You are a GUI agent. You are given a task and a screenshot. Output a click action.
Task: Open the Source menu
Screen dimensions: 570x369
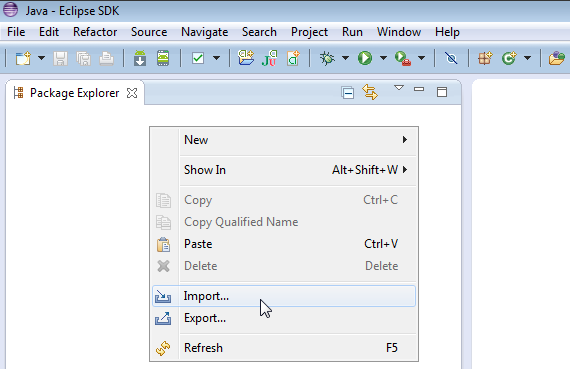(x=149, y=32)
